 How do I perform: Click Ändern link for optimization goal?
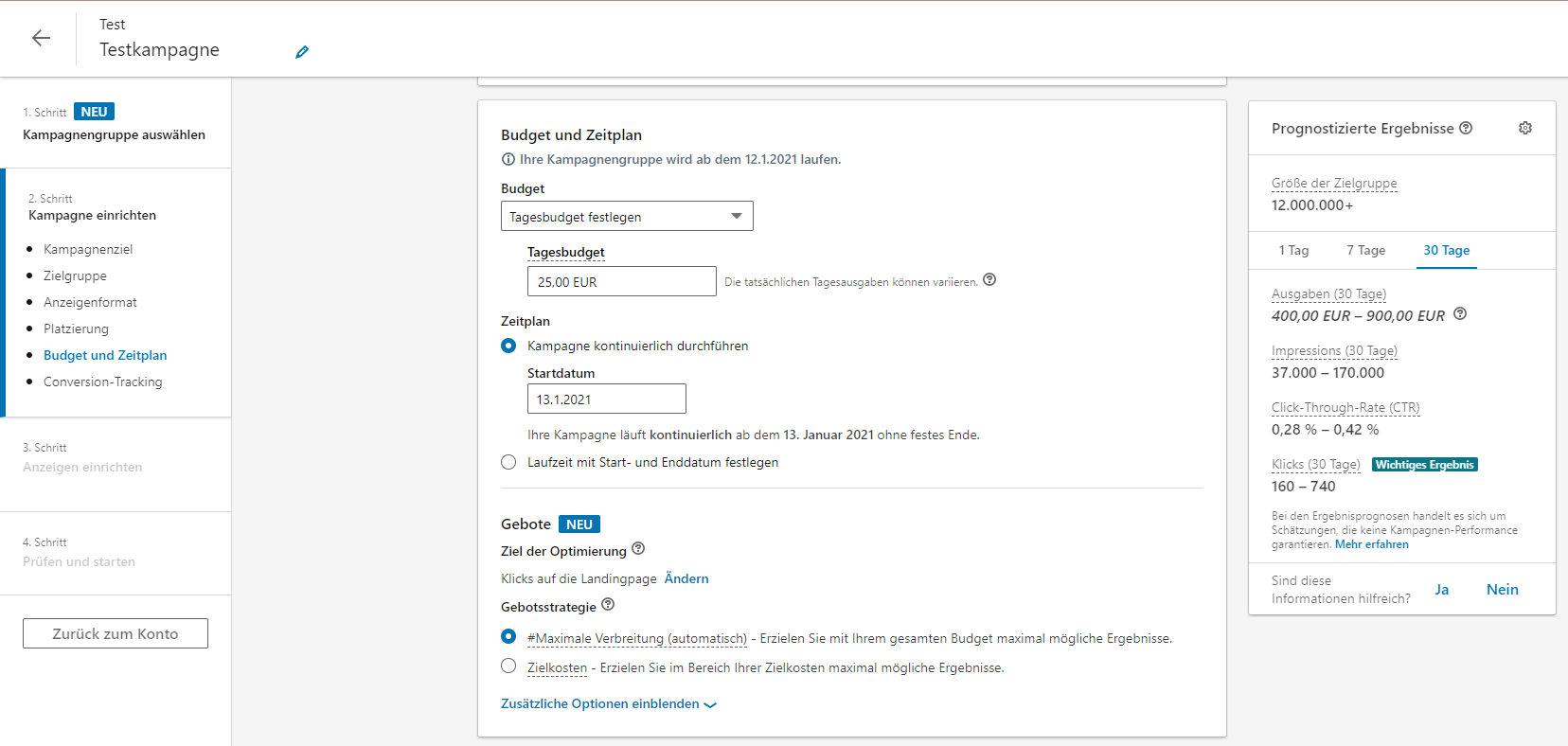(686, 578)
